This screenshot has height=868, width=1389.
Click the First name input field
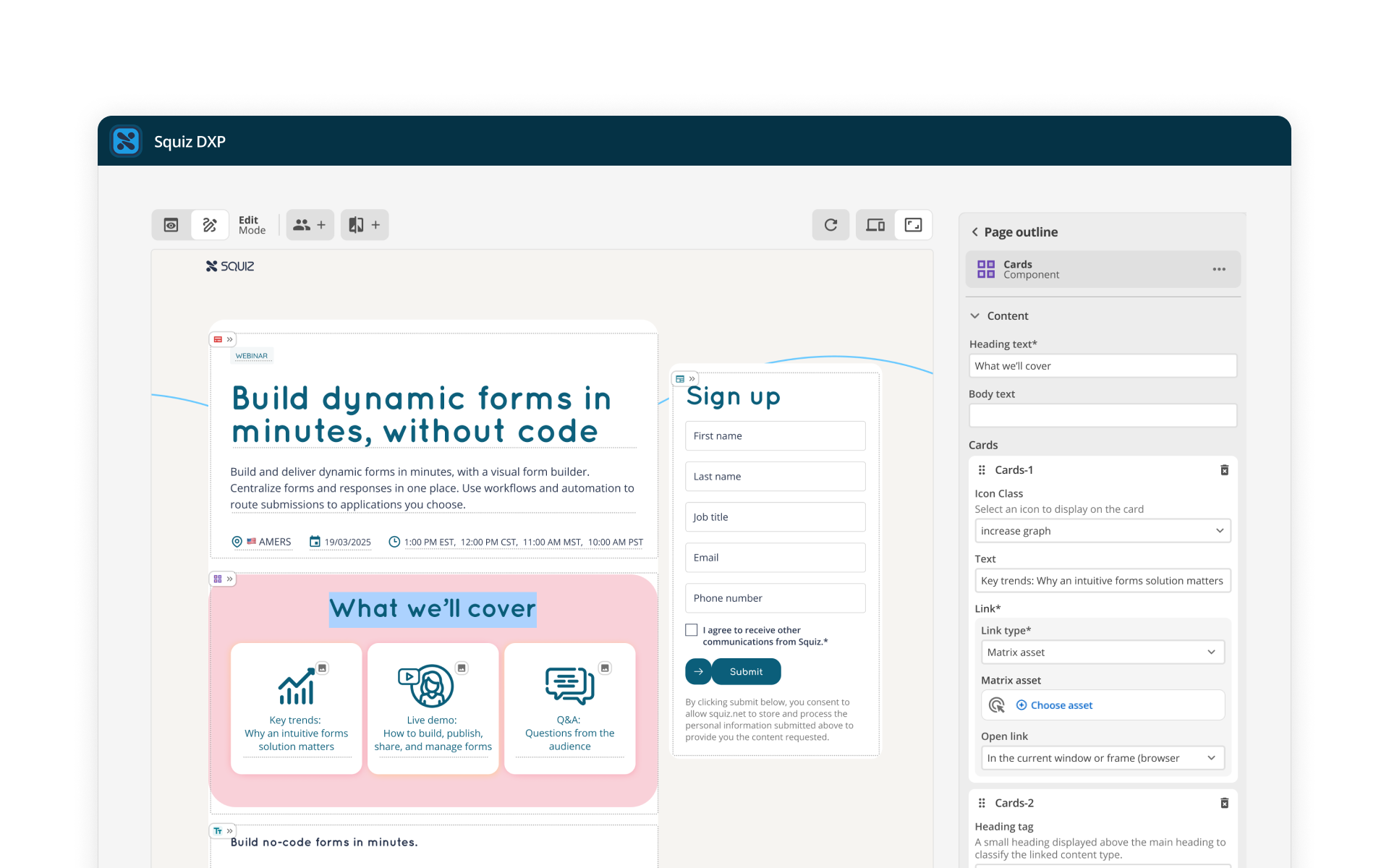774,435
